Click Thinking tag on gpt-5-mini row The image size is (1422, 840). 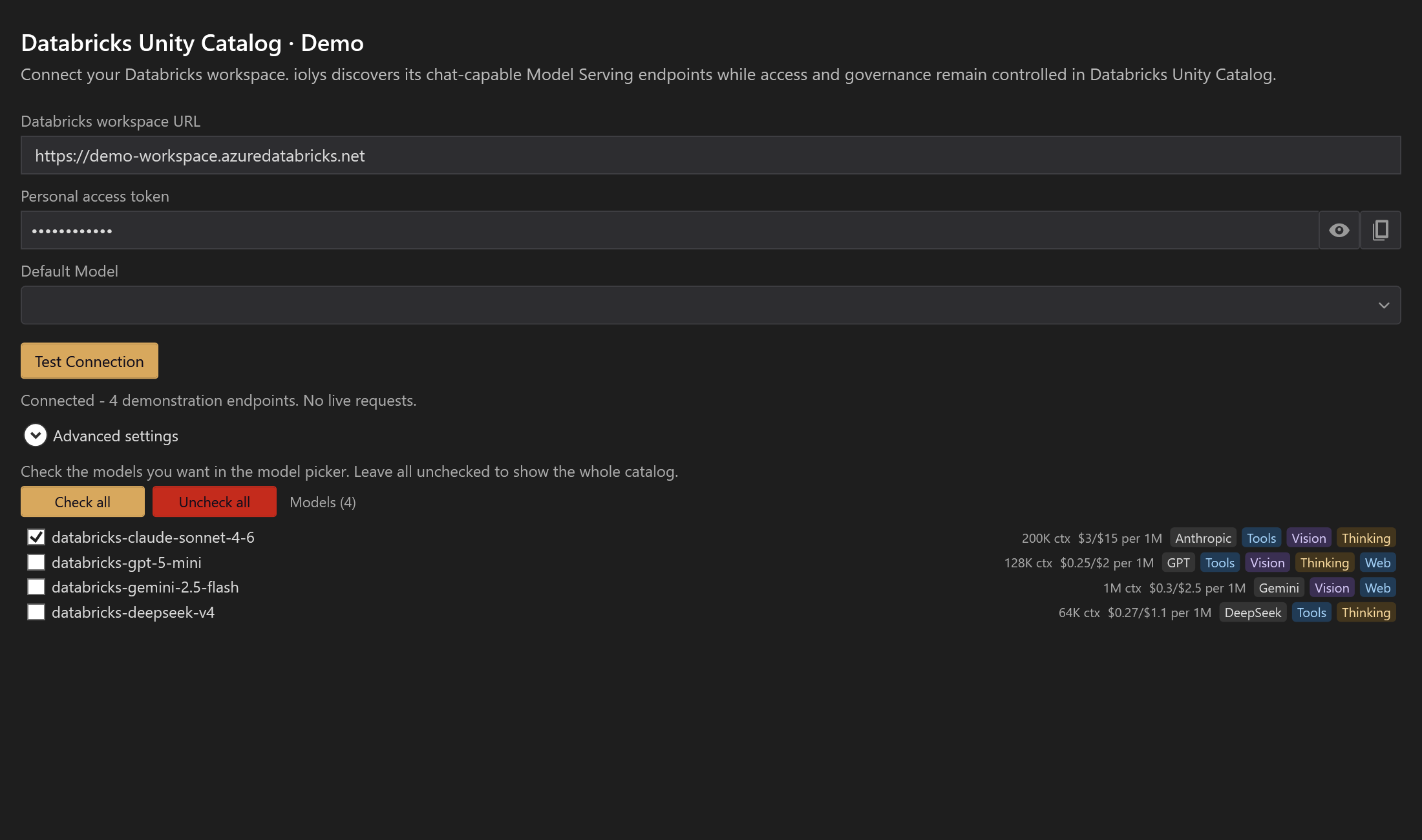coord(1324,563)
